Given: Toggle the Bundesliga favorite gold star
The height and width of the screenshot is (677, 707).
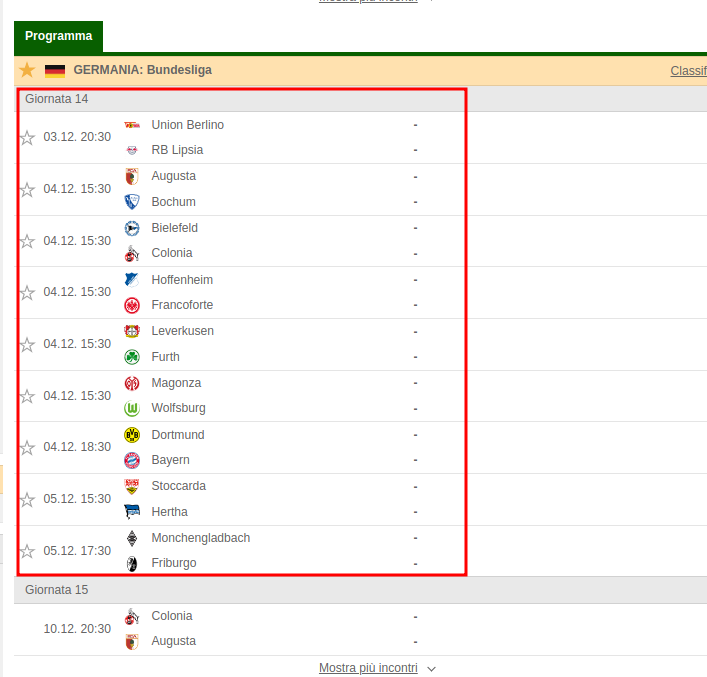Looking at the screenshot, I should 27,70.
